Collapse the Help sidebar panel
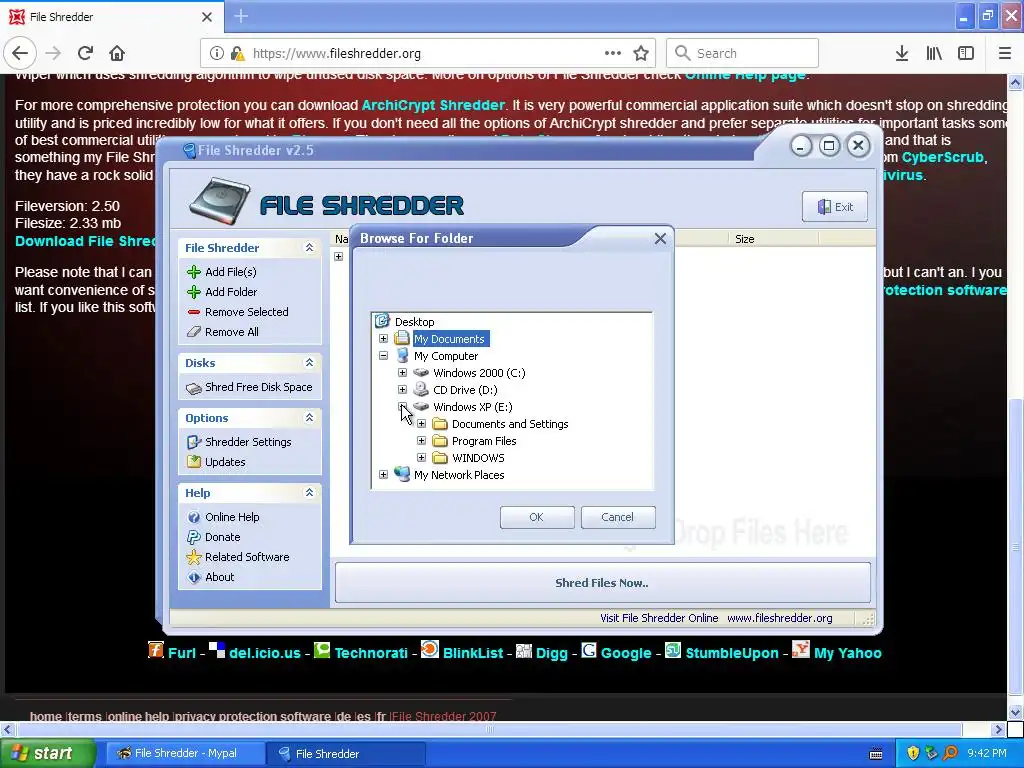Image resolution: width=1024 pixels, height=768 pixels. [309, 492]
